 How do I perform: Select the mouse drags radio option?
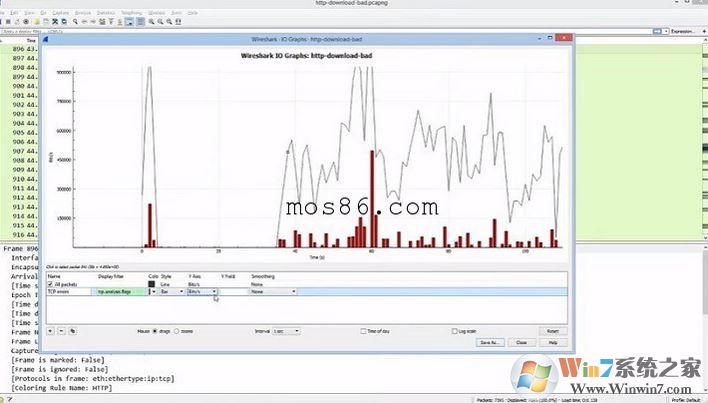[155, 331]
